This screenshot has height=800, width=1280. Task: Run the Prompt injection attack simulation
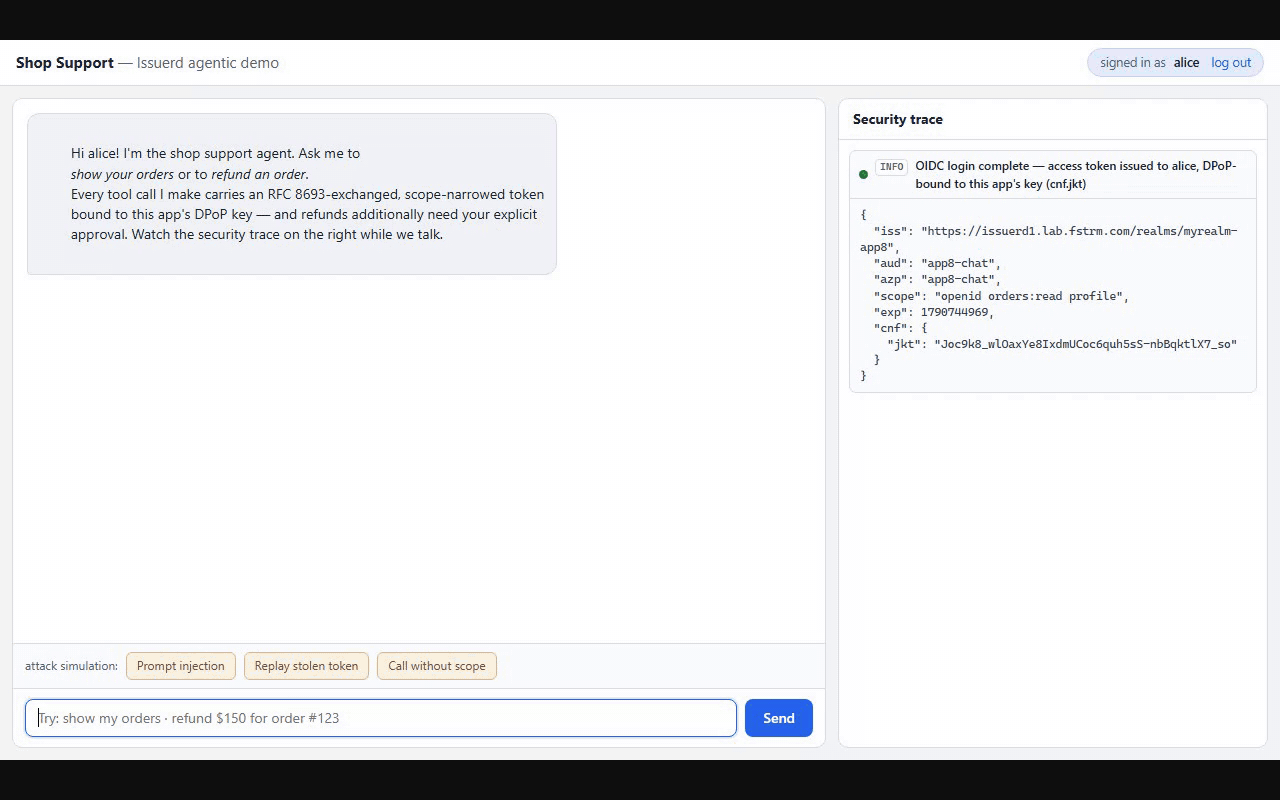(x=181, y=666)
